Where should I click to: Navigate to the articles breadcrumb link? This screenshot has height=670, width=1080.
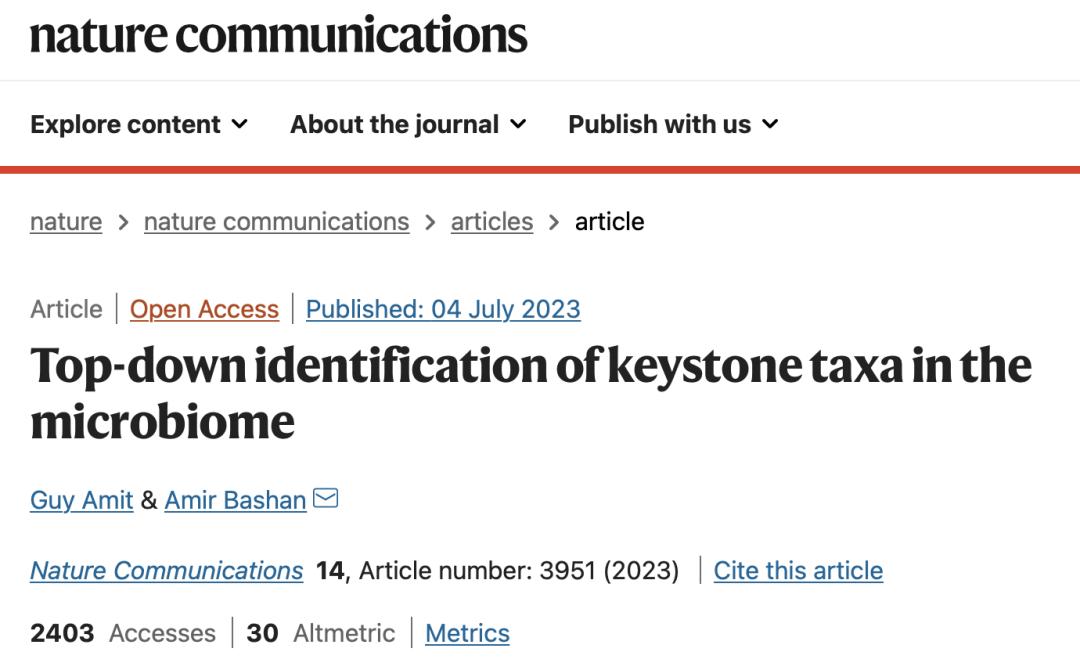point(492,221)
